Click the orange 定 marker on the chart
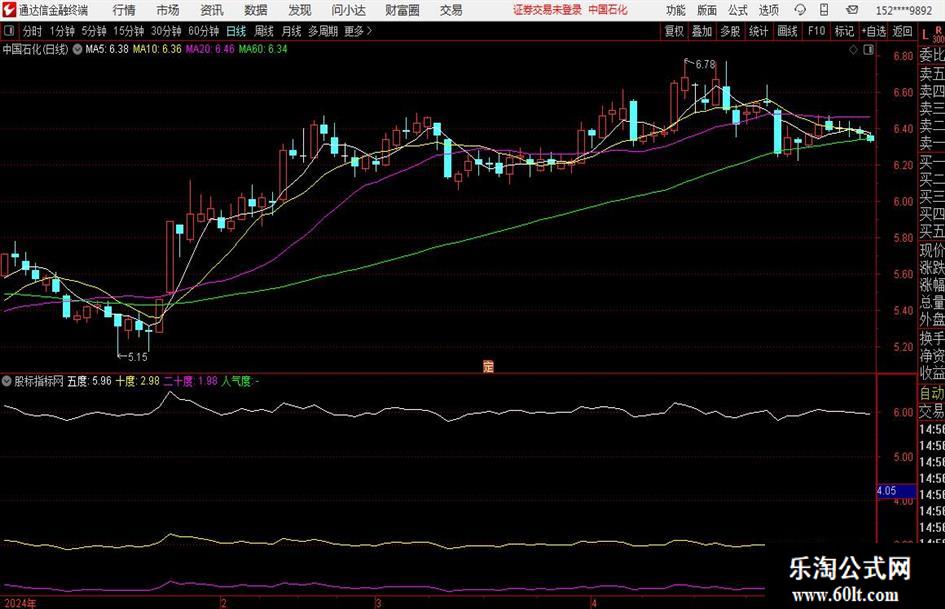The height and width of the screenshot is (609, 945). coord(488,366)
